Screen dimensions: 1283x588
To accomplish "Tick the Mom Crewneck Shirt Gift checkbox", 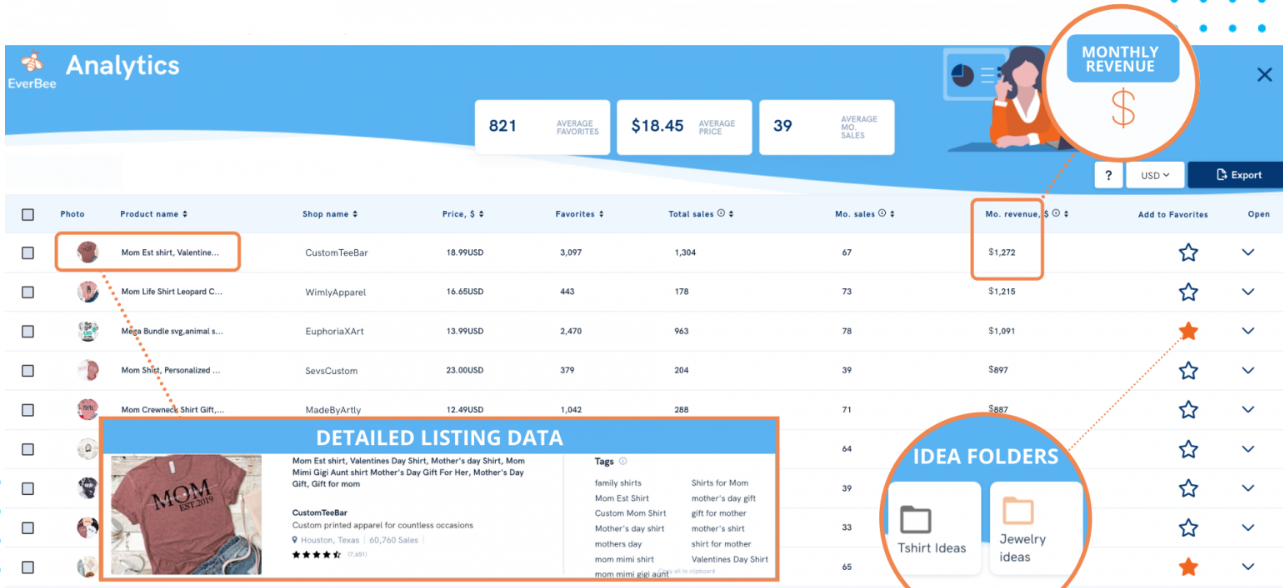I will 28,410.
